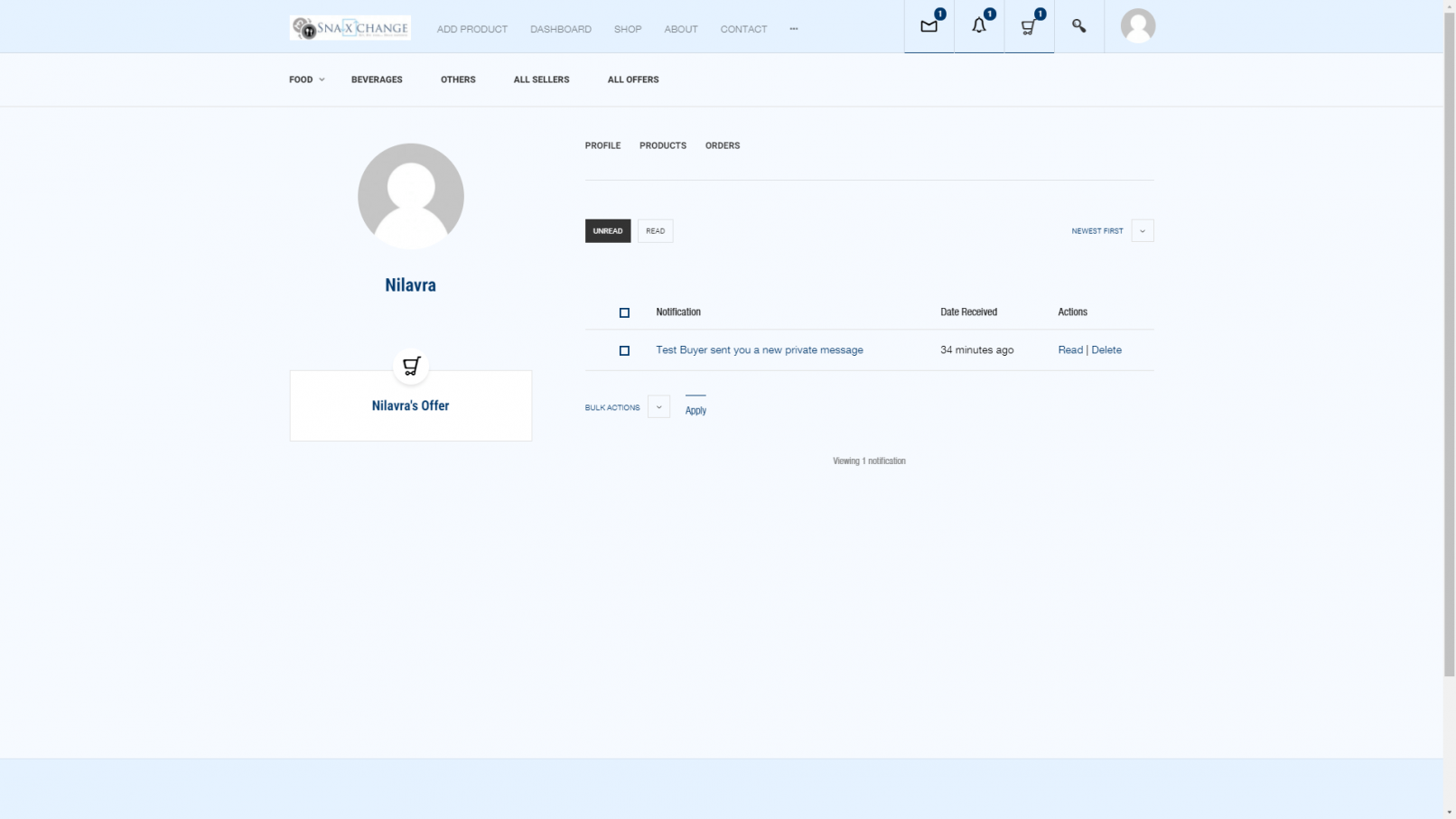Image resolution: width=1456 pixels, height=819 pixels.
Task: Open the Newest First sort dropdown
Action: tap(1142, 231)
